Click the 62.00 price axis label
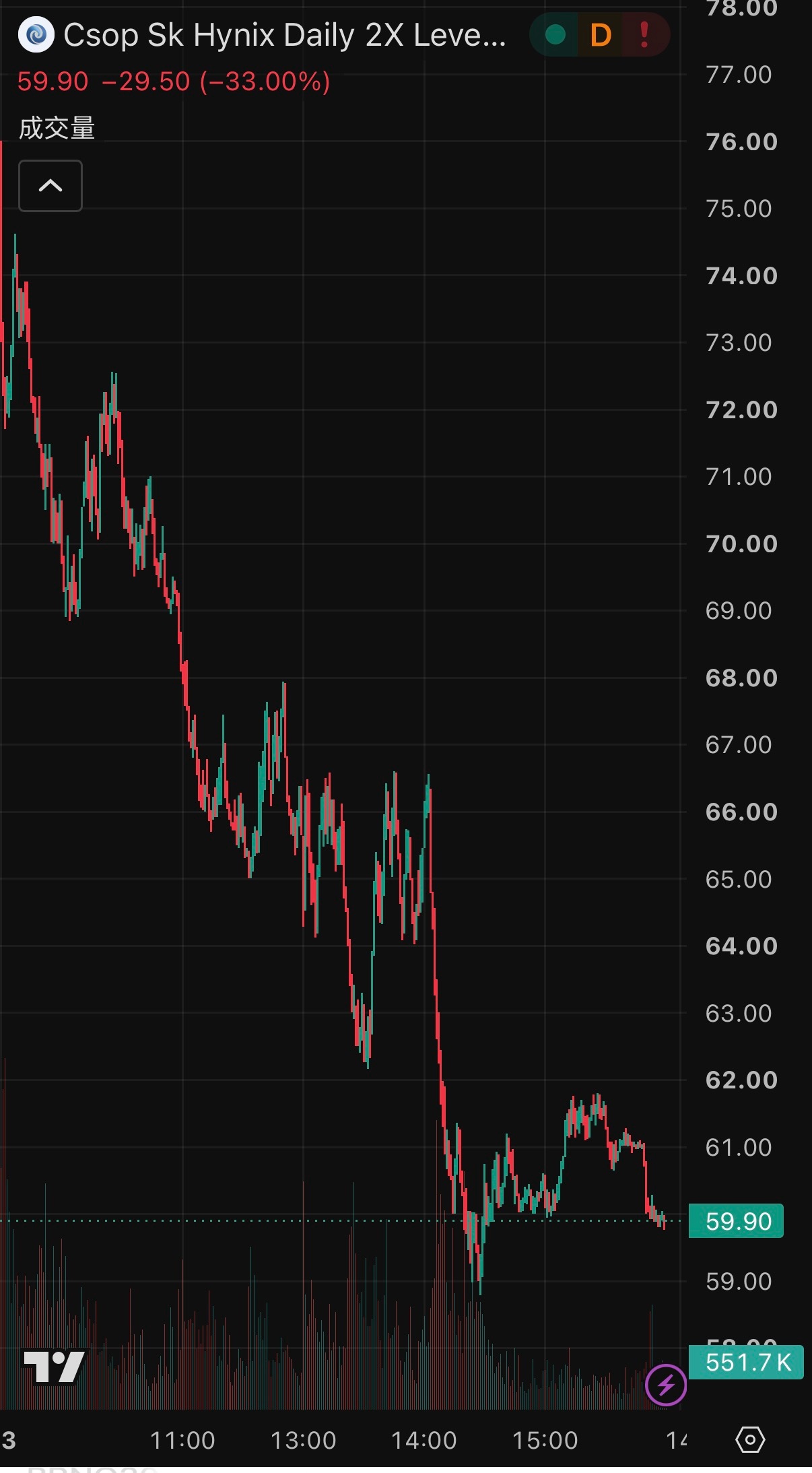This screenshot has height=1473, width=812. [741, 1080]
